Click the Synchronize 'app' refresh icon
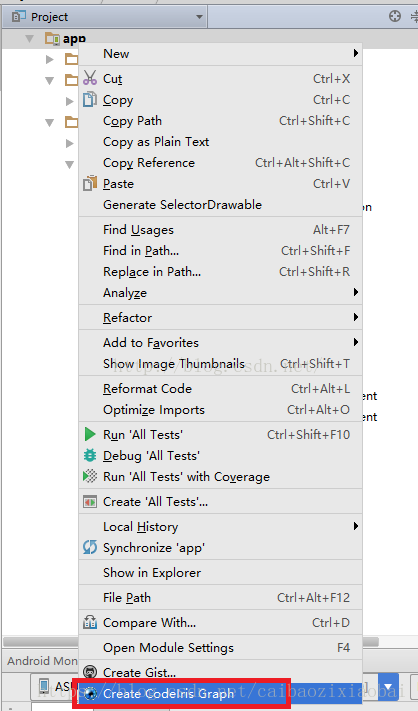This screenshot has width=418, height=711. pyautogui.click(x=90, y=547)
